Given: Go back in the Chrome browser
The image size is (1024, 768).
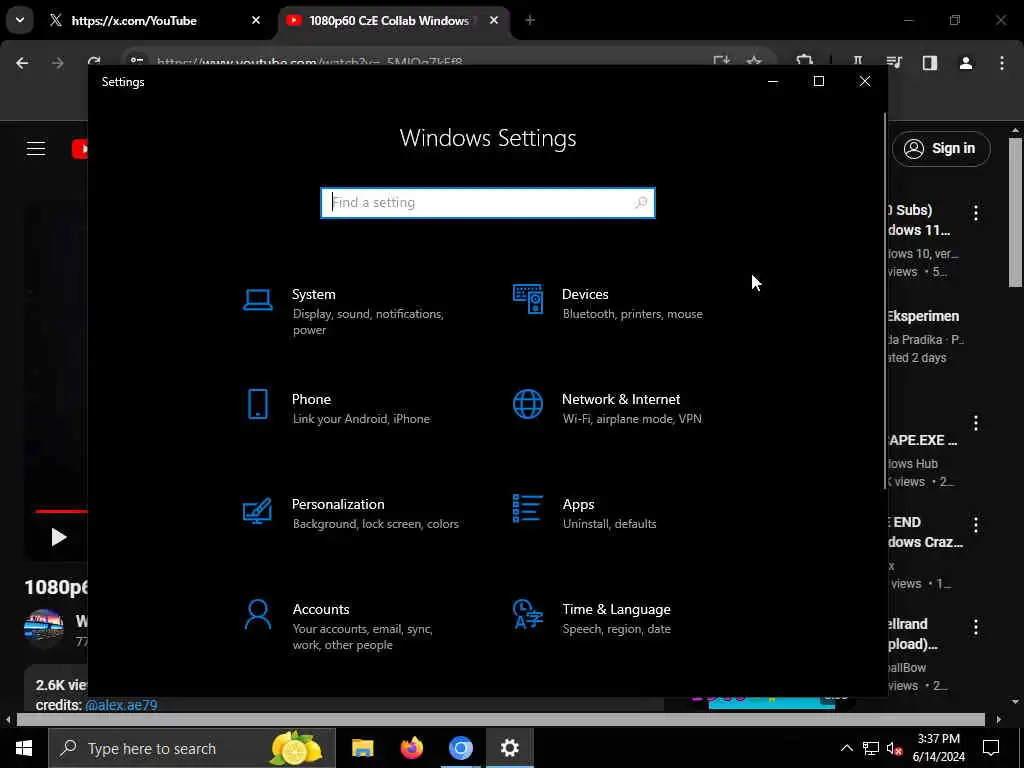Looking at the screenshot, I should point(22,63).
